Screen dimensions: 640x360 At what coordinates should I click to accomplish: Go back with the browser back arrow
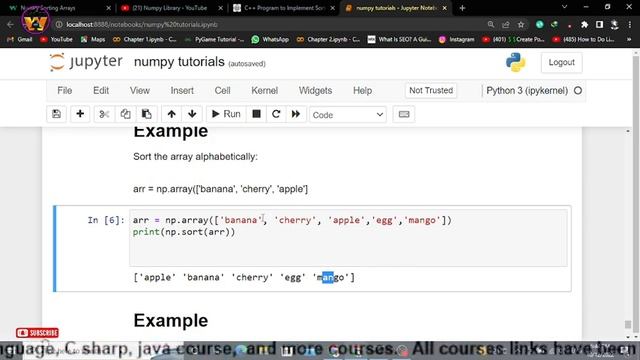(x=10, y=24)
